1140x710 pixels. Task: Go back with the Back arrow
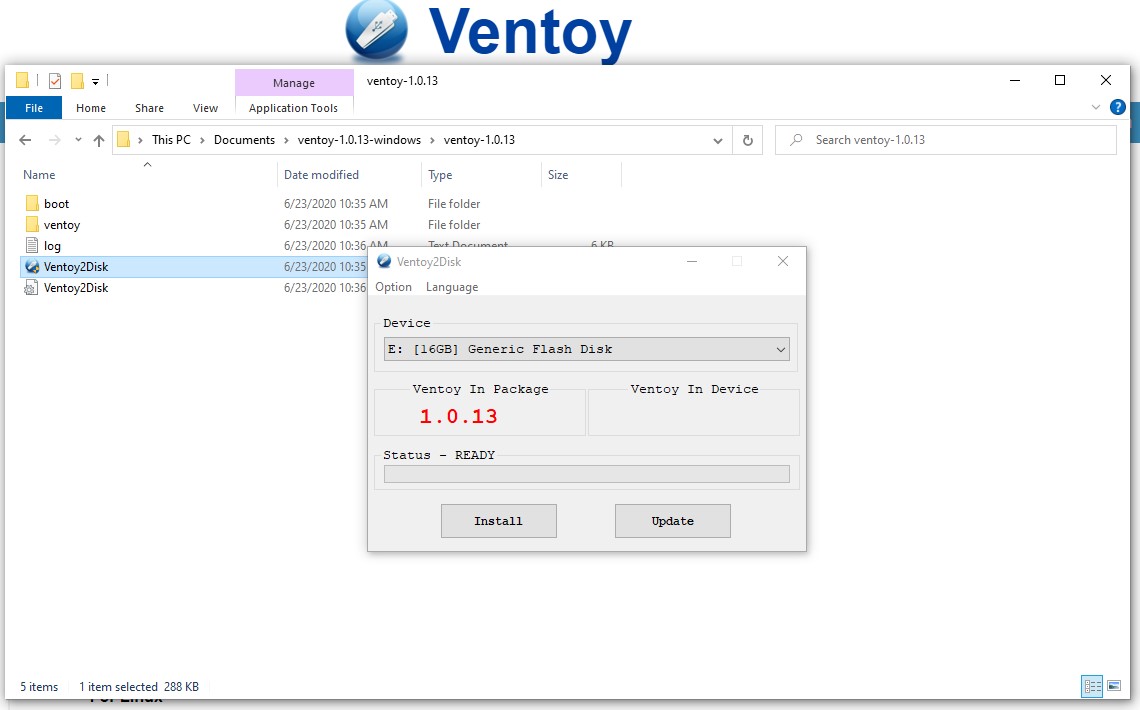point(25,140)
